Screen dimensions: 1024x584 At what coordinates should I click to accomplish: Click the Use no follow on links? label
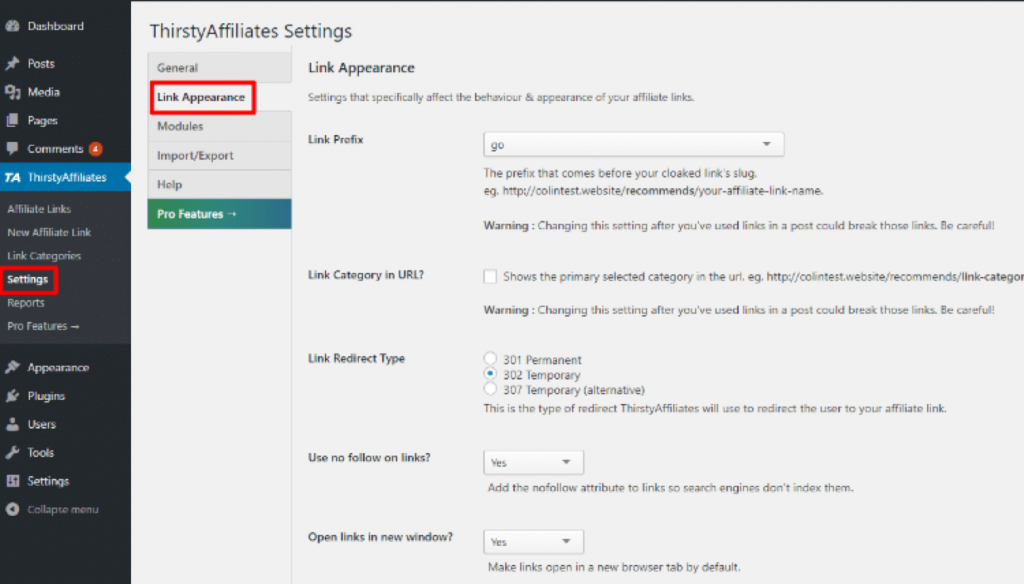369,457
